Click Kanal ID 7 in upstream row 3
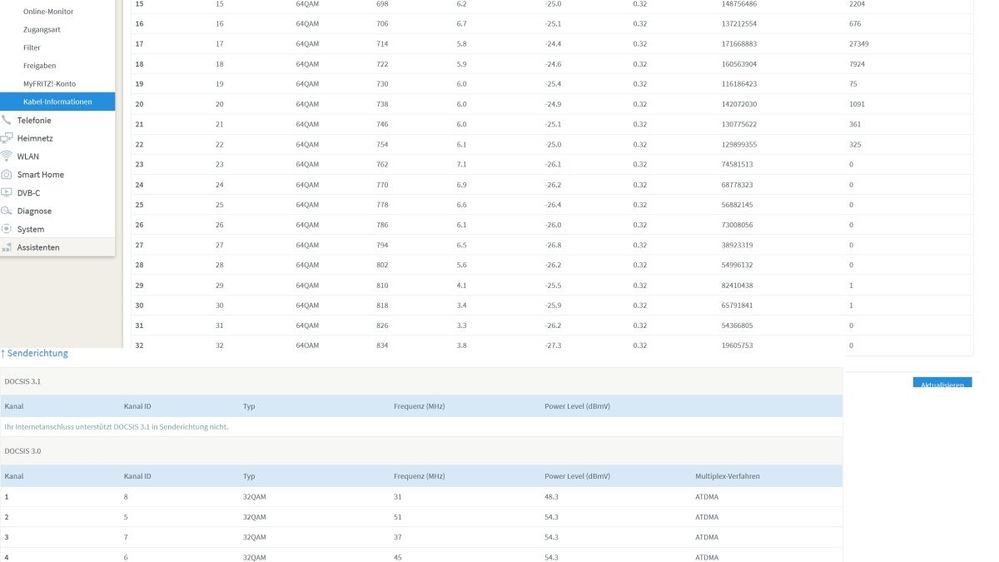999x562 pixels. [x=126, y=537]
